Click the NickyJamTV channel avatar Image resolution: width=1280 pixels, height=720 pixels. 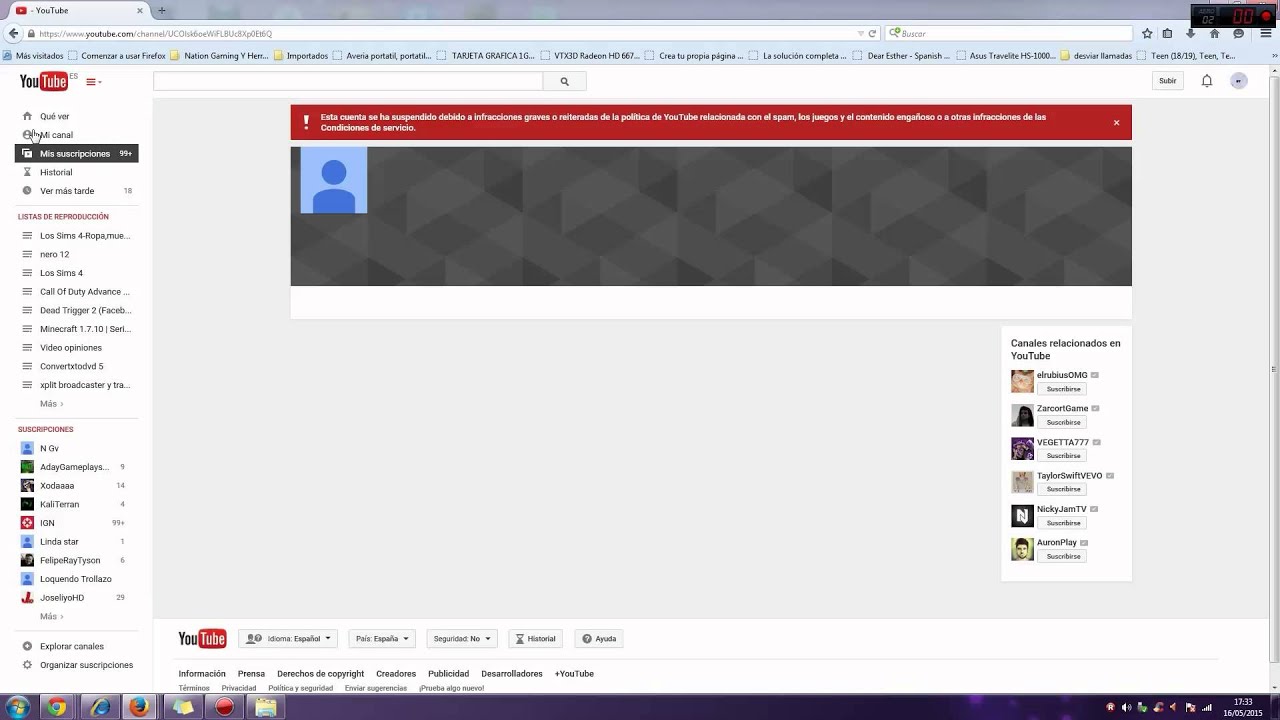coord(1022,515)
